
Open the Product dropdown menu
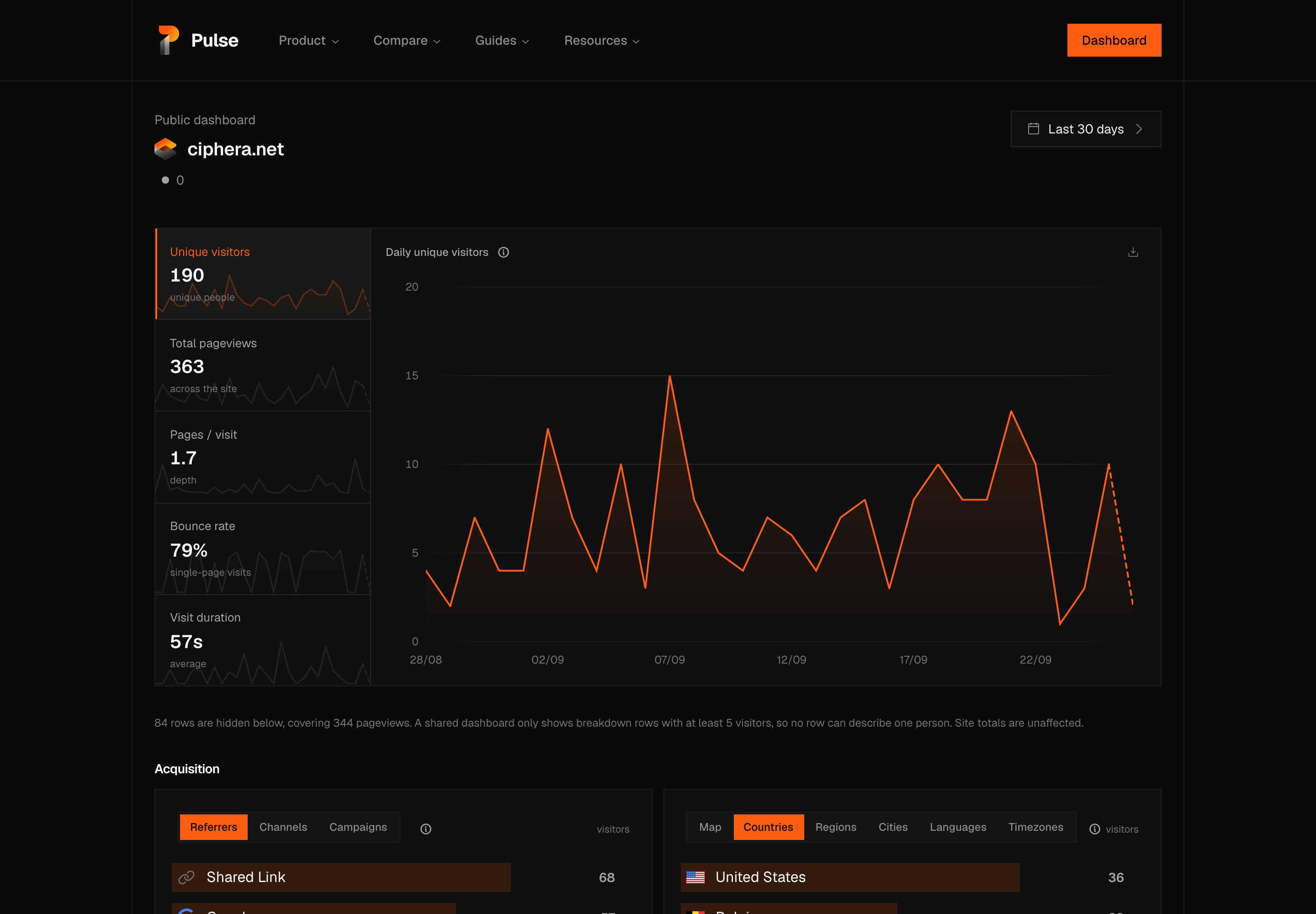coord(309,41)
